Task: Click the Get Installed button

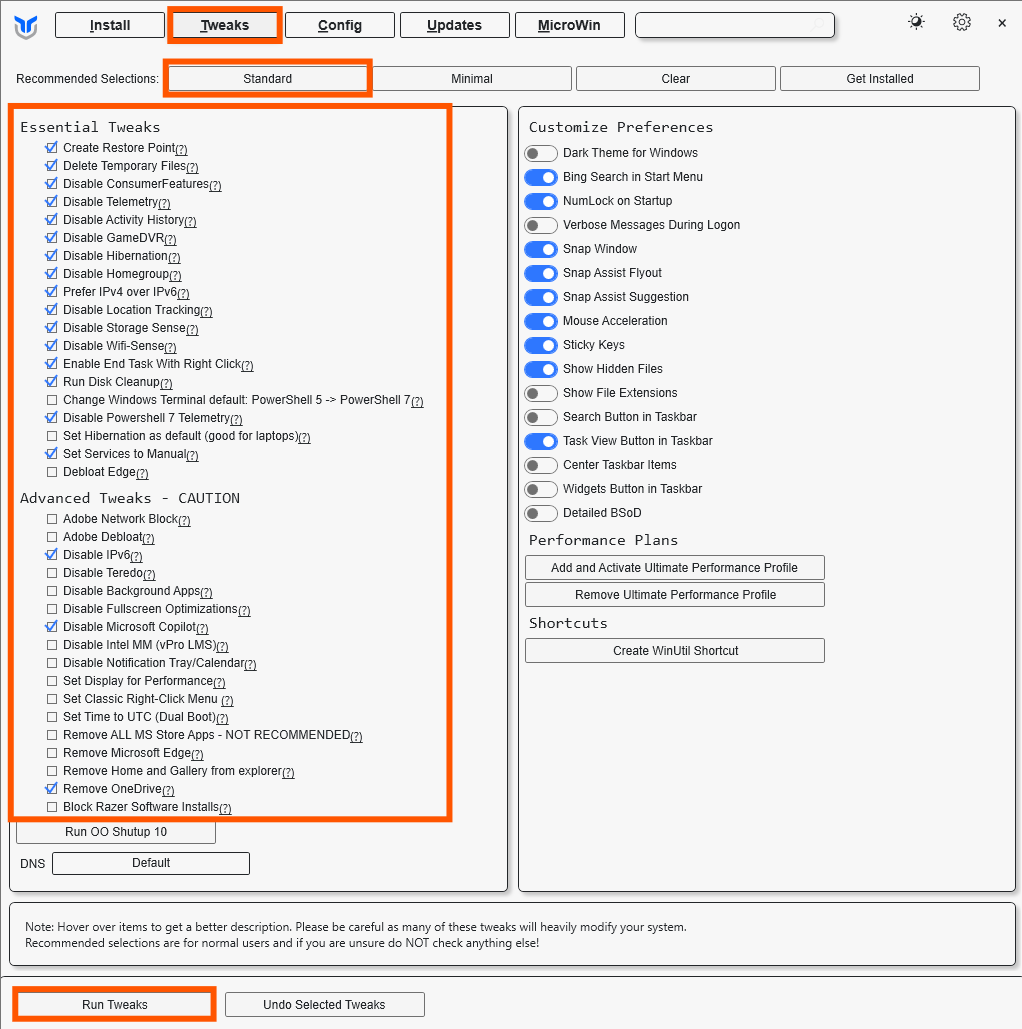Action: (x=880, y=79)
